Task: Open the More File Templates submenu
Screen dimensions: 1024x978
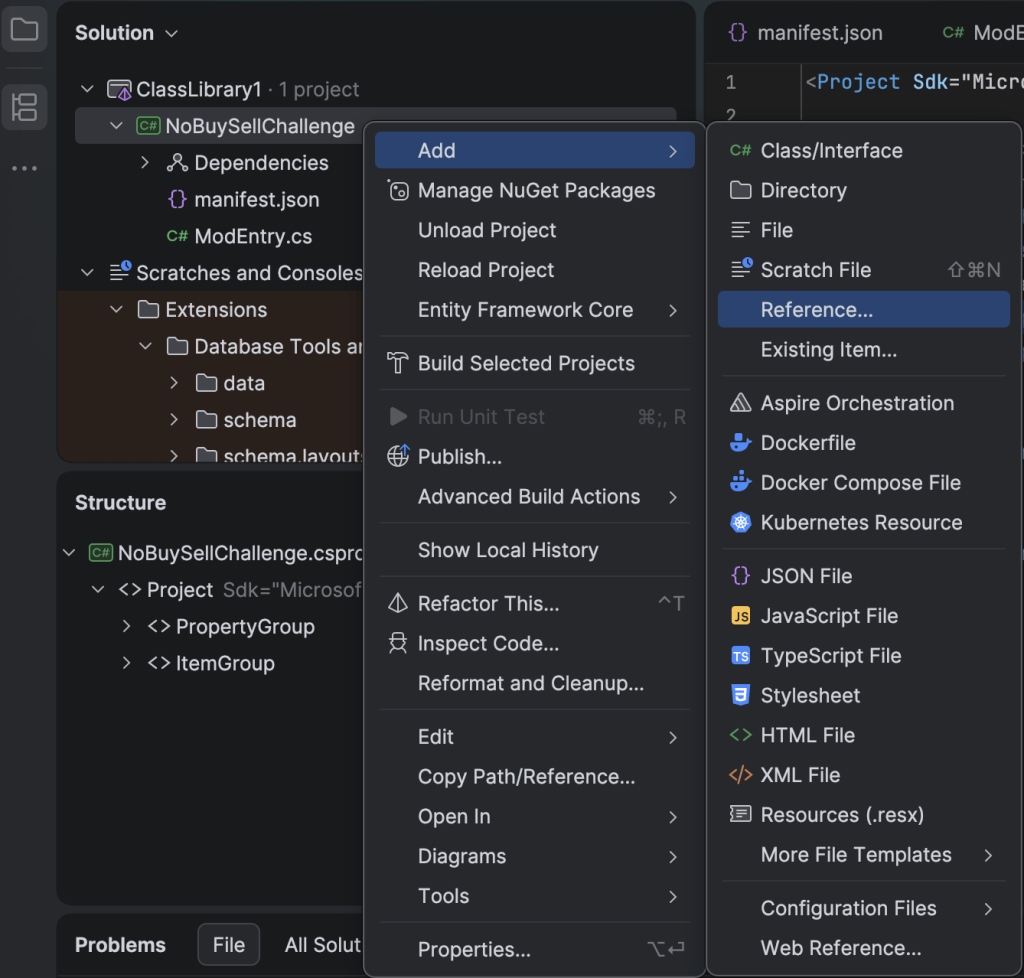Action: coord(856,855)
